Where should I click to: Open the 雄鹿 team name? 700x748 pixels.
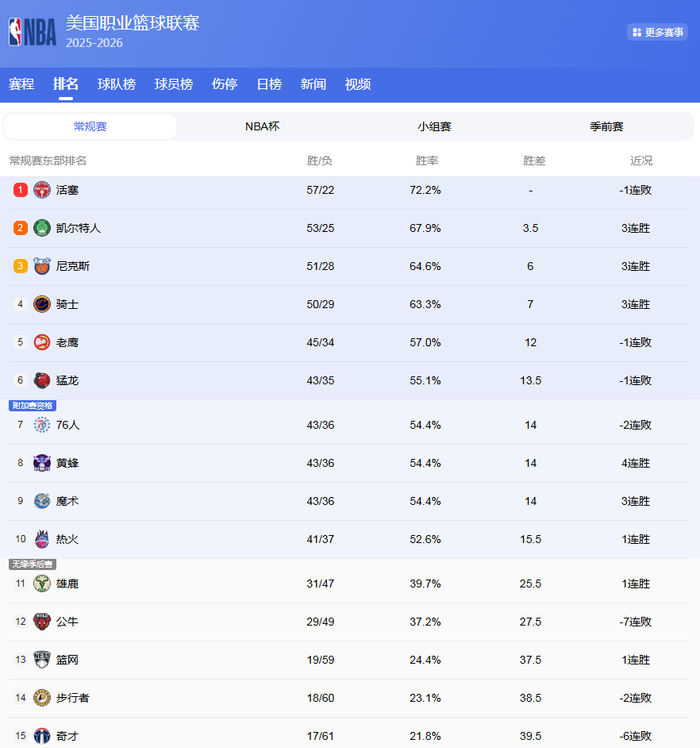67,584
